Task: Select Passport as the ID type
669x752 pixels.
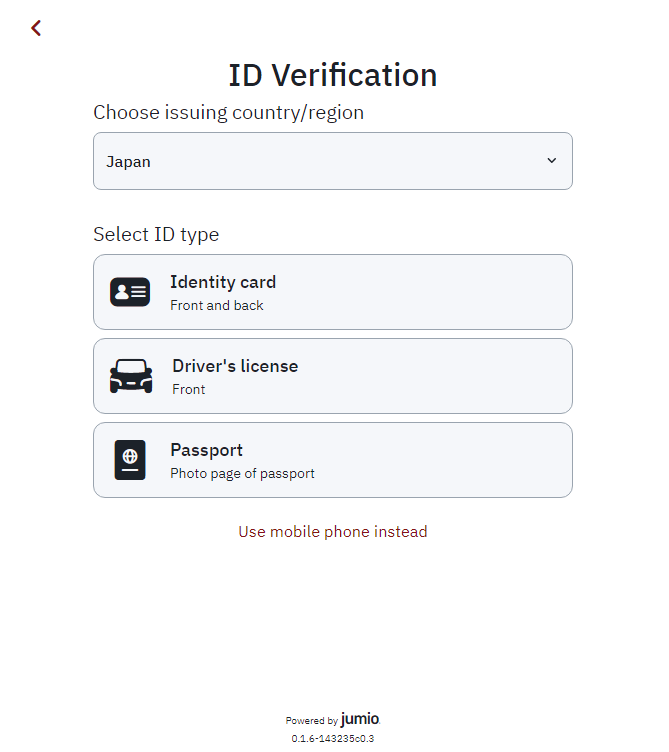Action: click(x=332, y=460)
